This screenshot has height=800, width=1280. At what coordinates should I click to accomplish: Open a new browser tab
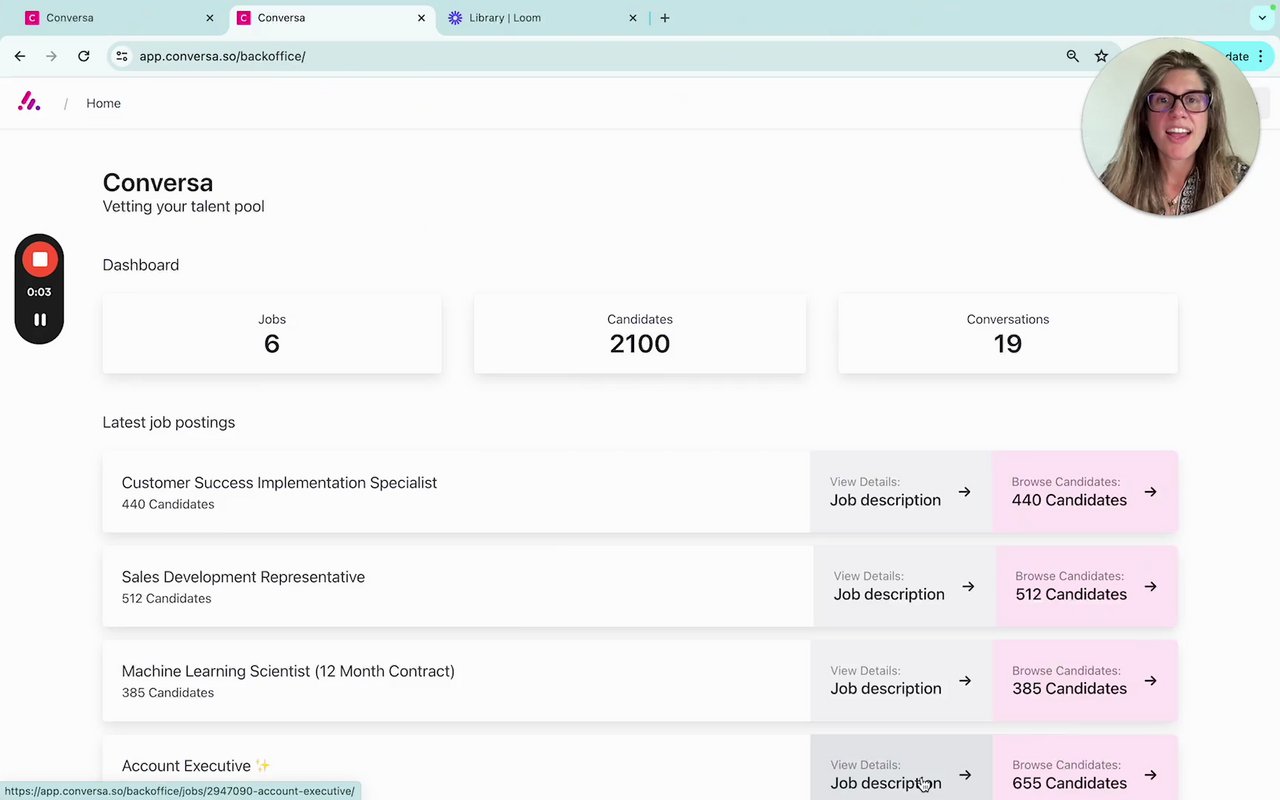click(665, 18)
